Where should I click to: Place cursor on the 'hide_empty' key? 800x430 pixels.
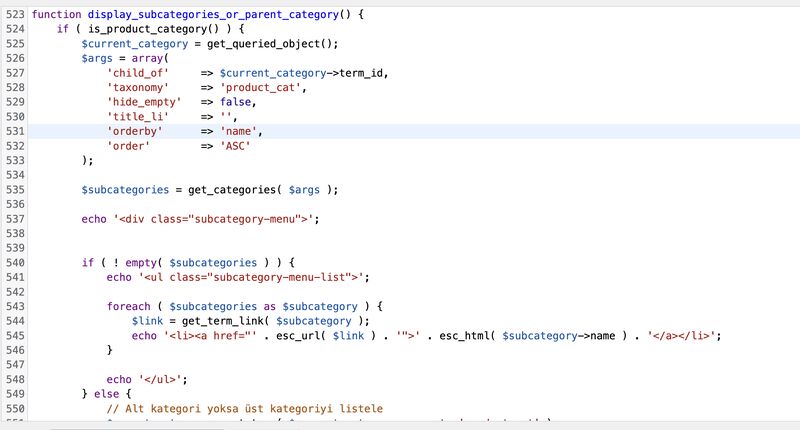[x=144, y=102]
